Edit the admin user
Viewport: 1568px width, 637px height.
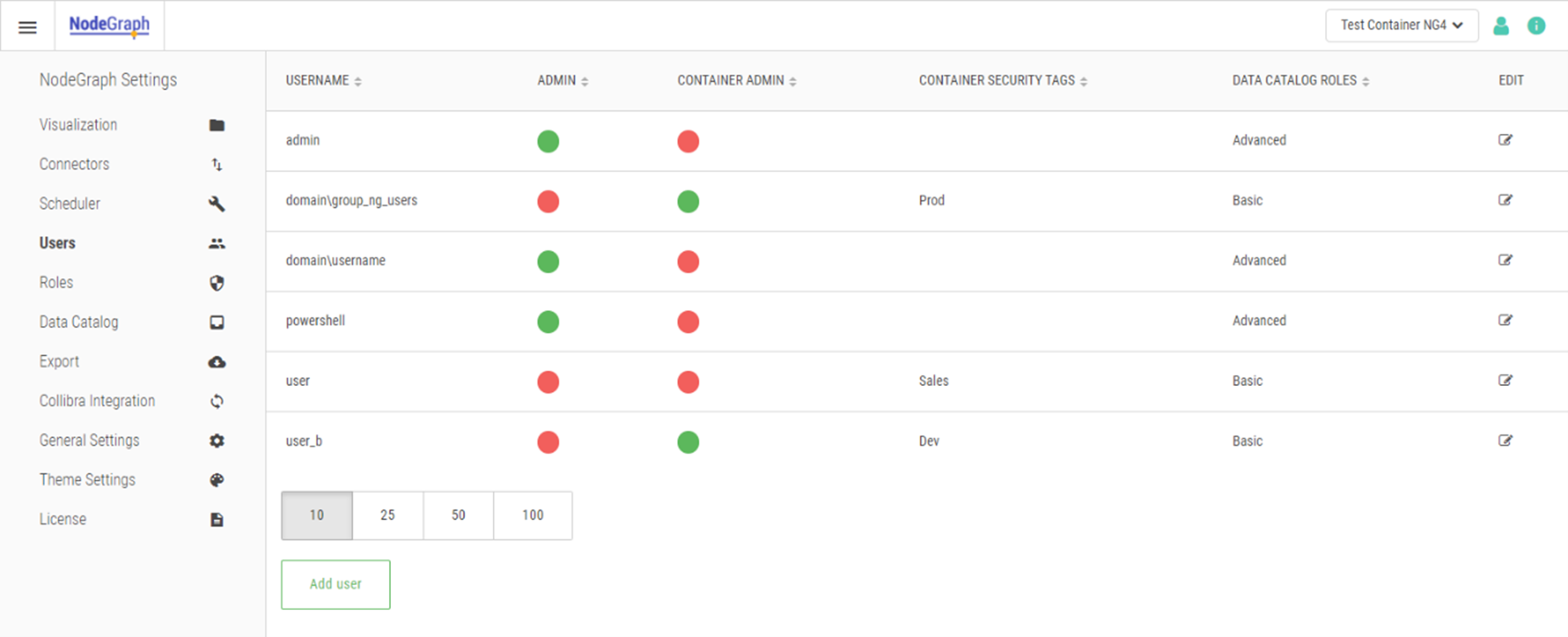1506,140
